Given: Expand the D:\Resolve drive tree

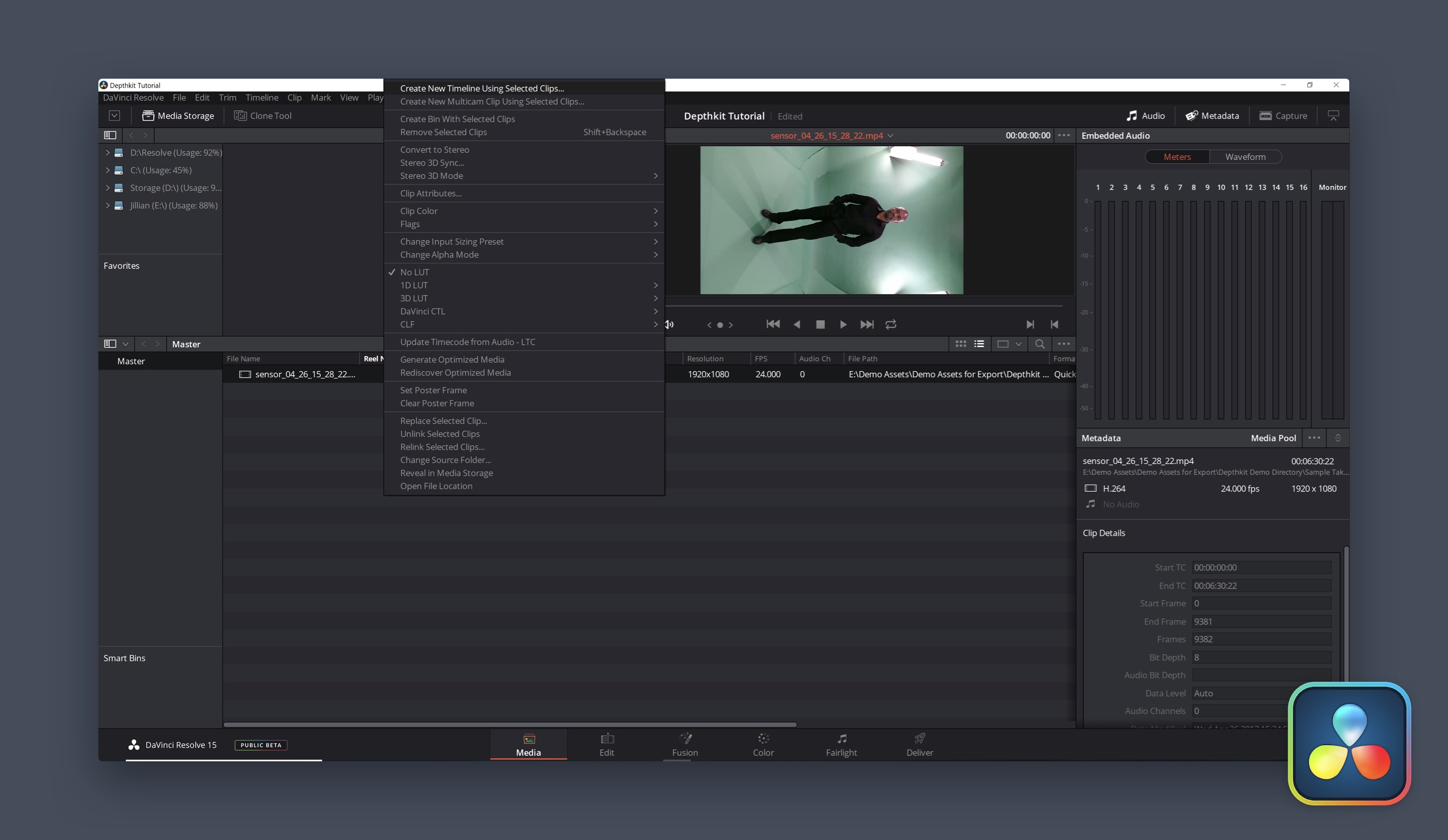Looking at the screenshot, I should [107, 153].
